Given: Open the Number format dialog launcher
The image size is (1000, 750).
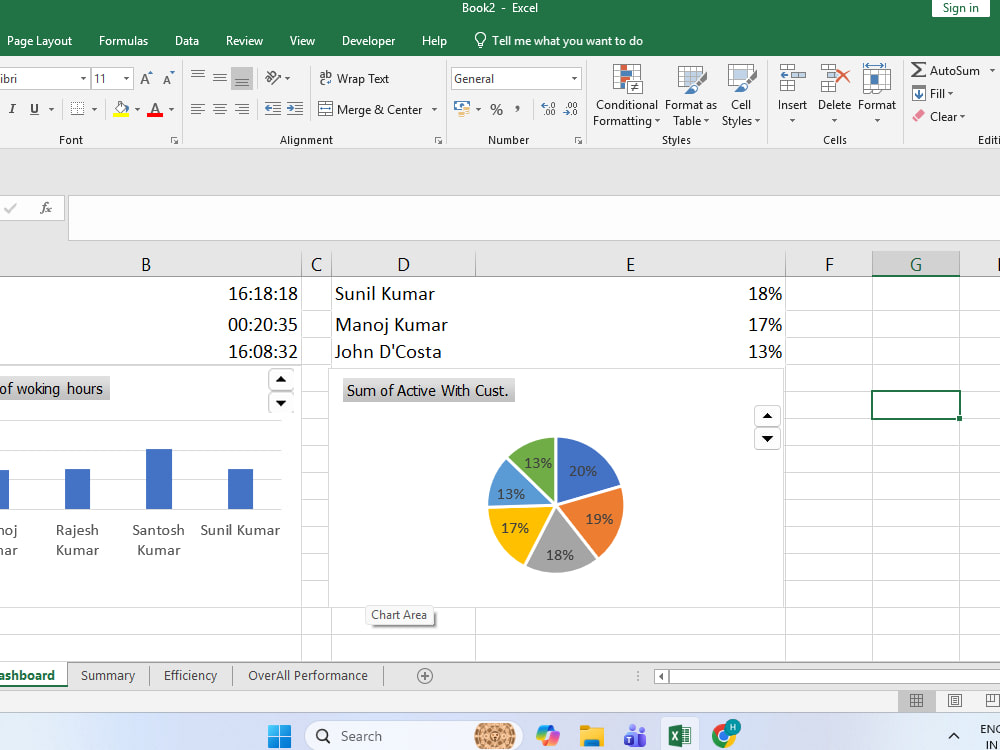Looking at the screenshot, I should click(x=578, y=141).
